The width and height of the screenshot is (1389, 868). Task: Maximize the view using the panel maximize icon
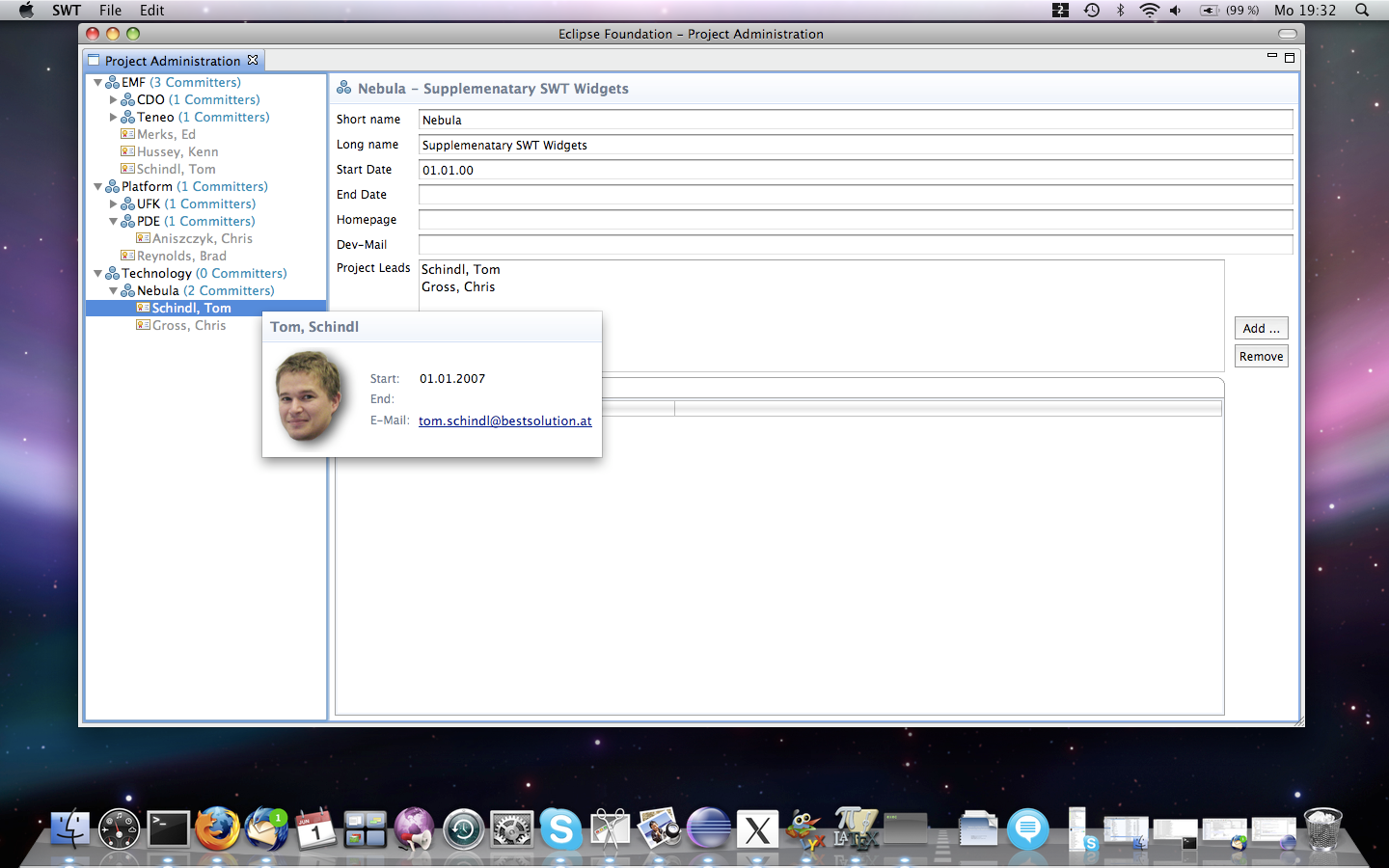tap(1290, 58)
